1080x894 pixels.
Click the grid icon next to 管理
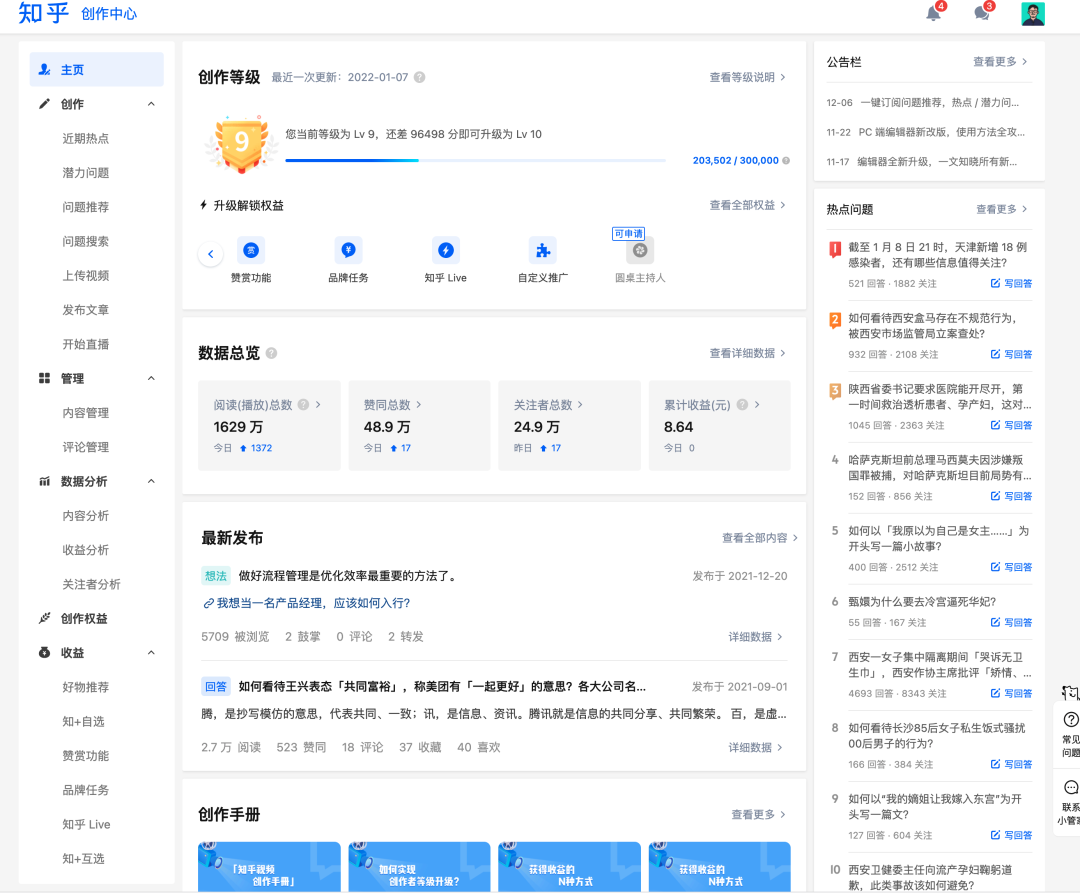click(44, 378)
